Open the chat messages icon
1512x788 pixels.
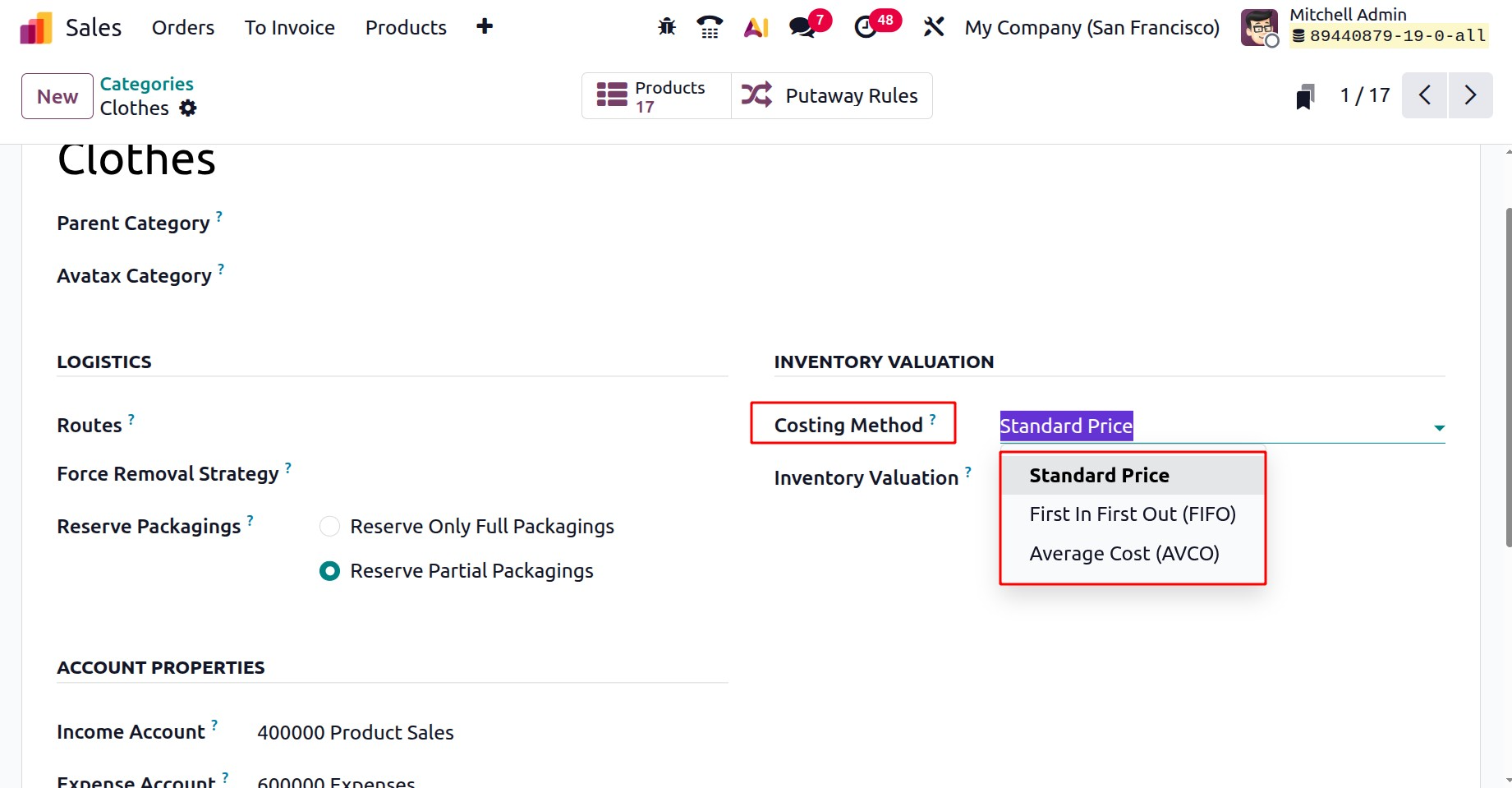tap(802, 27)
